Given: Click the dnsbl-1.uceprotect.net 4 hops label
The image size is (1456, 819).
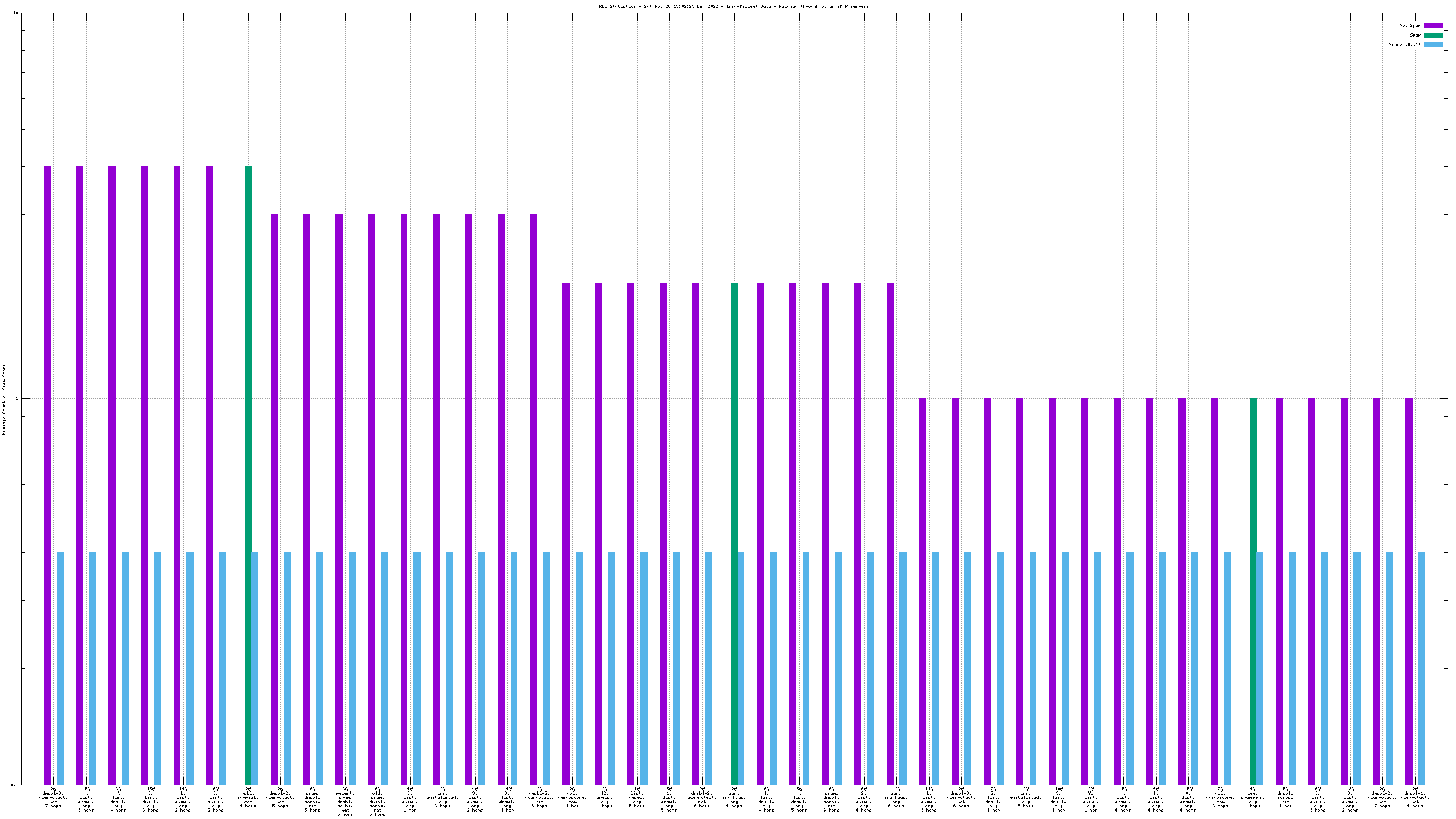Looking at the screenshot, I should [1415, 797].
